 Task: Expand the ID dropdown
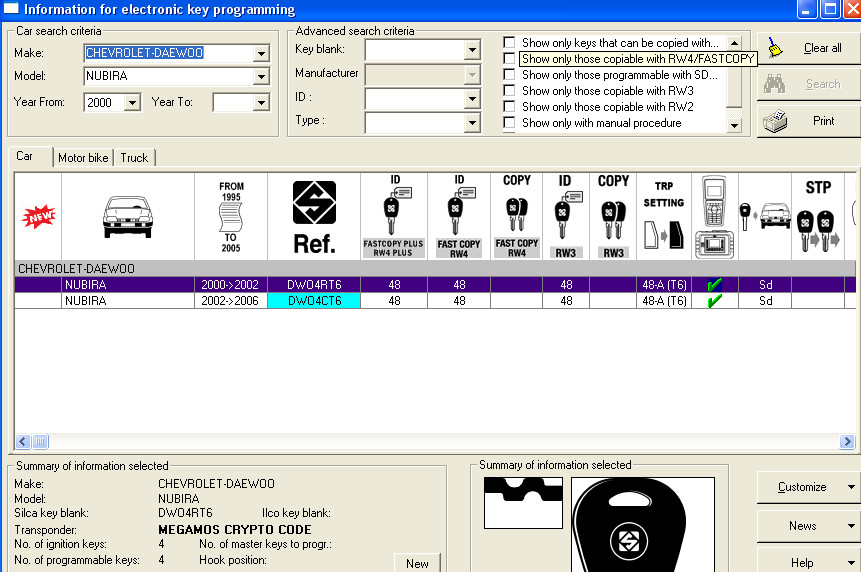point(472,99)
